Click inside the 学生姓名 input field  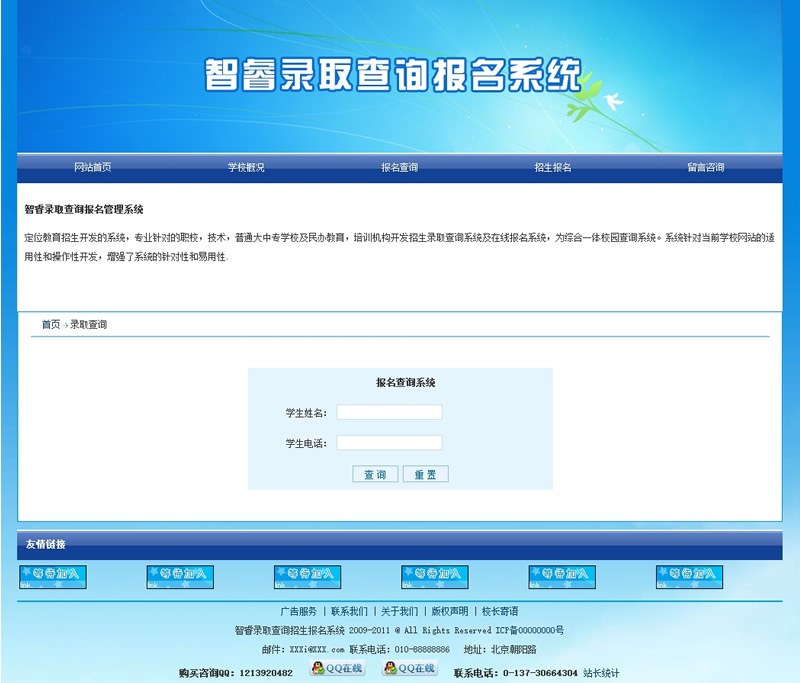pyautogui.click(x=388, y=412)
